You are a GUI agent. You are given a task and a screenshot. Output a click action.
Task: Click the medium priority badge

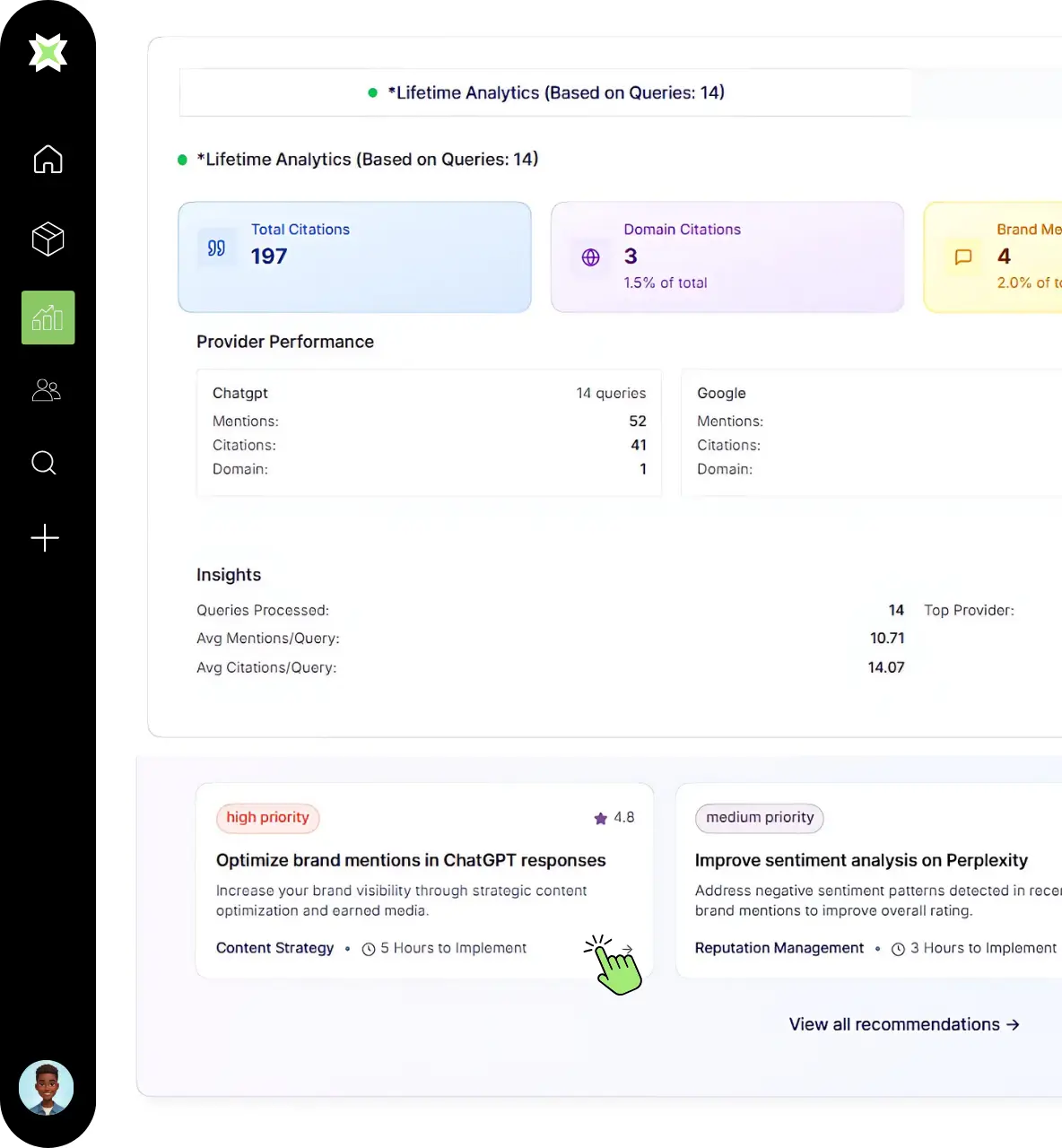click(759, 817)
